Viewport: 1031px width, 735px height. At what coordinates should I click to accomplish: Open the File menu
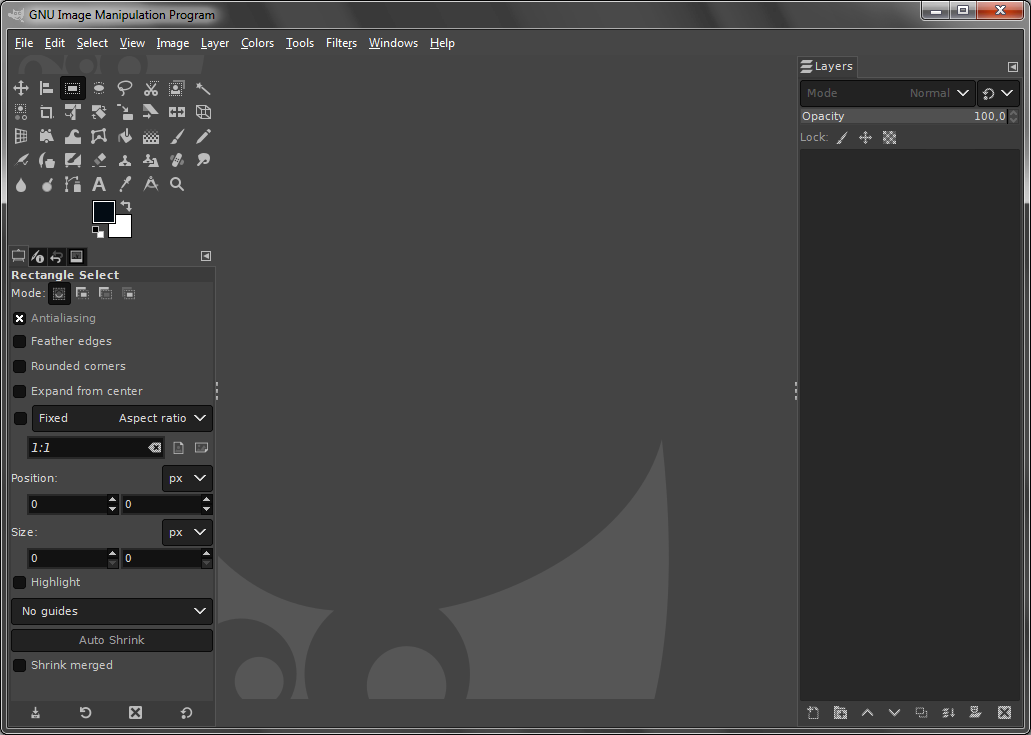[24, 43]
